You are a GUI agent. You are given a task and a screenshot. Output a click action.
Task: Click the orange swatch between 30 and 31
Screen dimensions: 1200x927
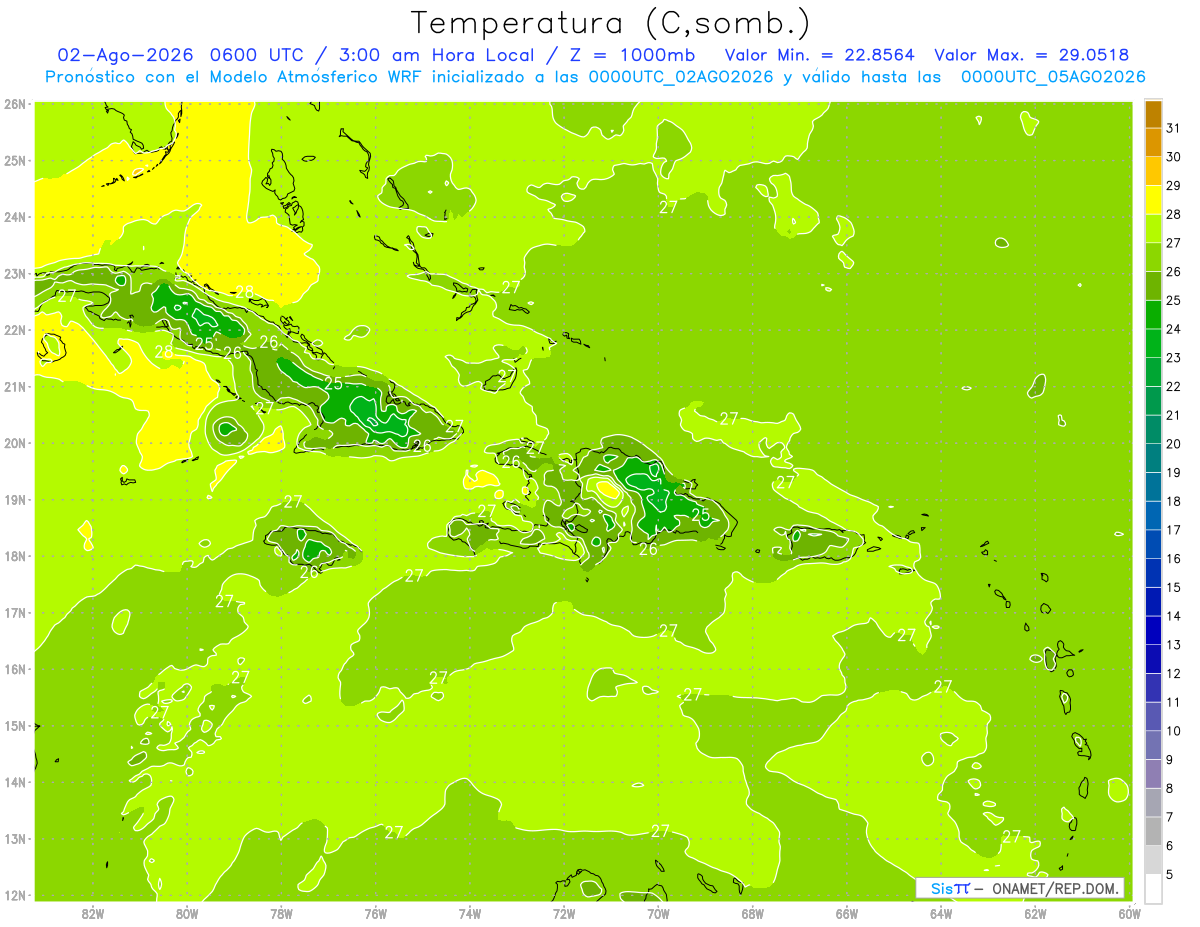click(1153, 142)
